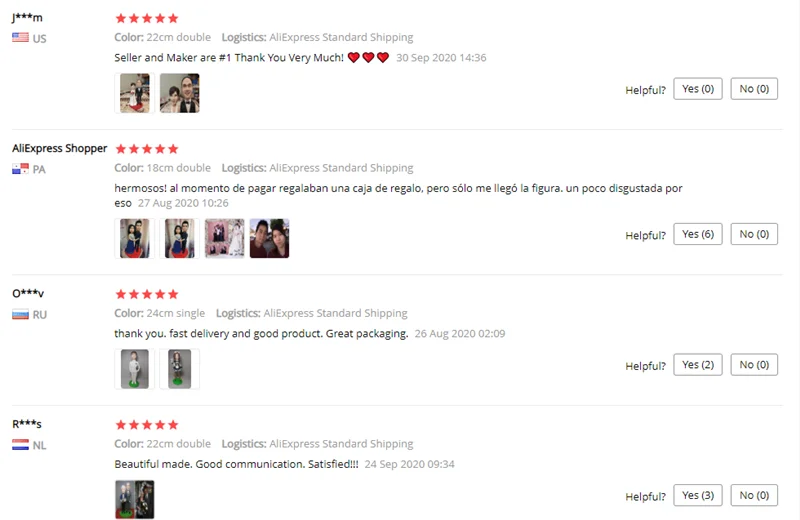The image size is (800, 520).
Task: Open the fourth photo in AliExpress Shopper's review
Action: (x=269, y=239)
